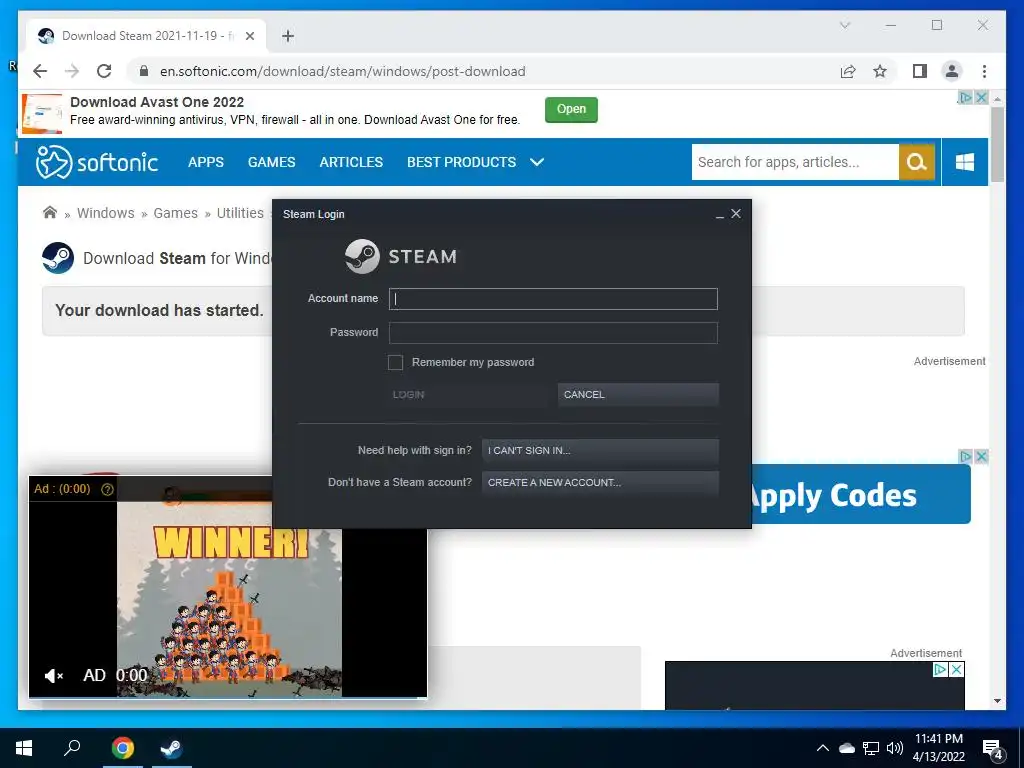This screenshot has height=768, width=1024.
Task: Reload the Softonic page
Action: 104,71
